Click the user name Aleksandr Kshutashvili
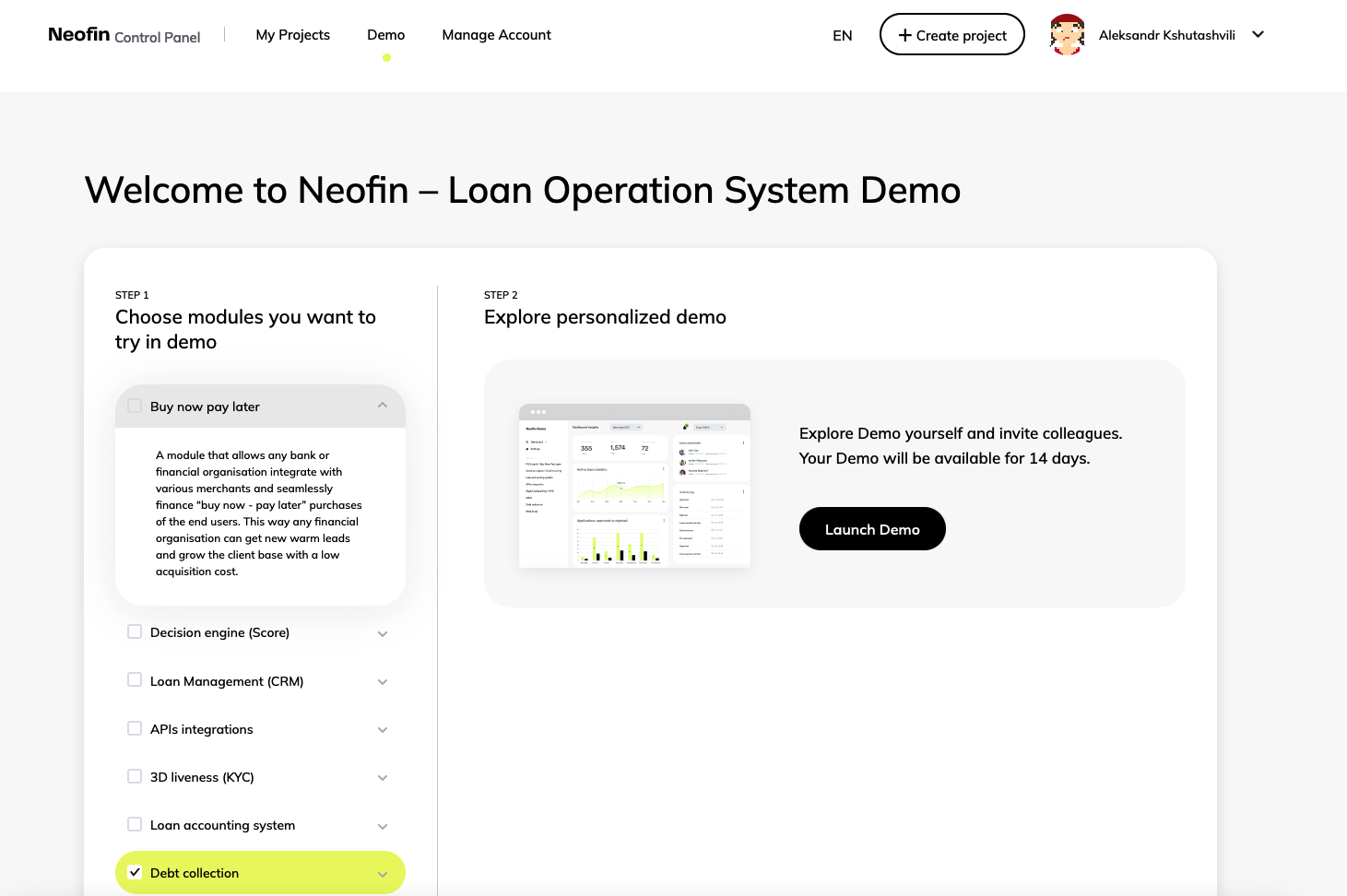This screenshot has width=1347, height=896. (1167, 35)
